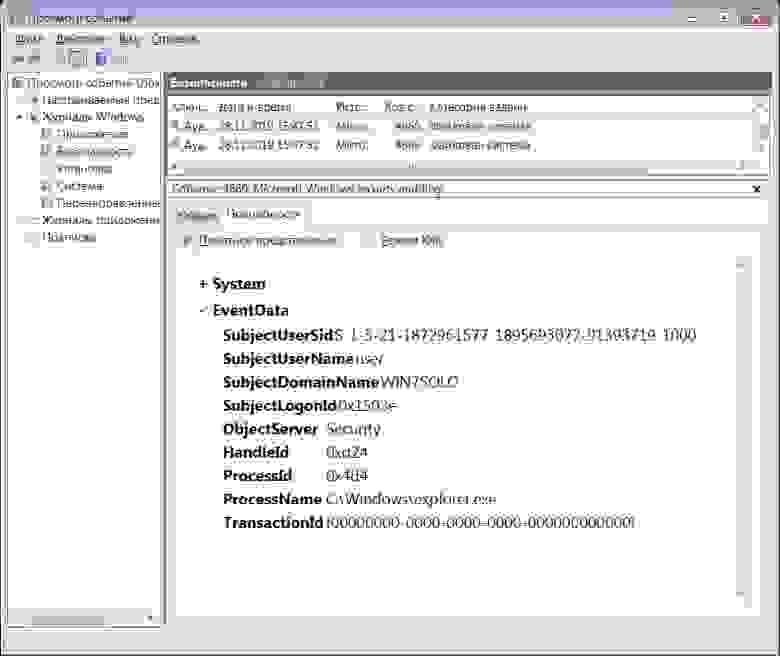
Task: Switch to the Общие tab
Action: pos(196,214)
